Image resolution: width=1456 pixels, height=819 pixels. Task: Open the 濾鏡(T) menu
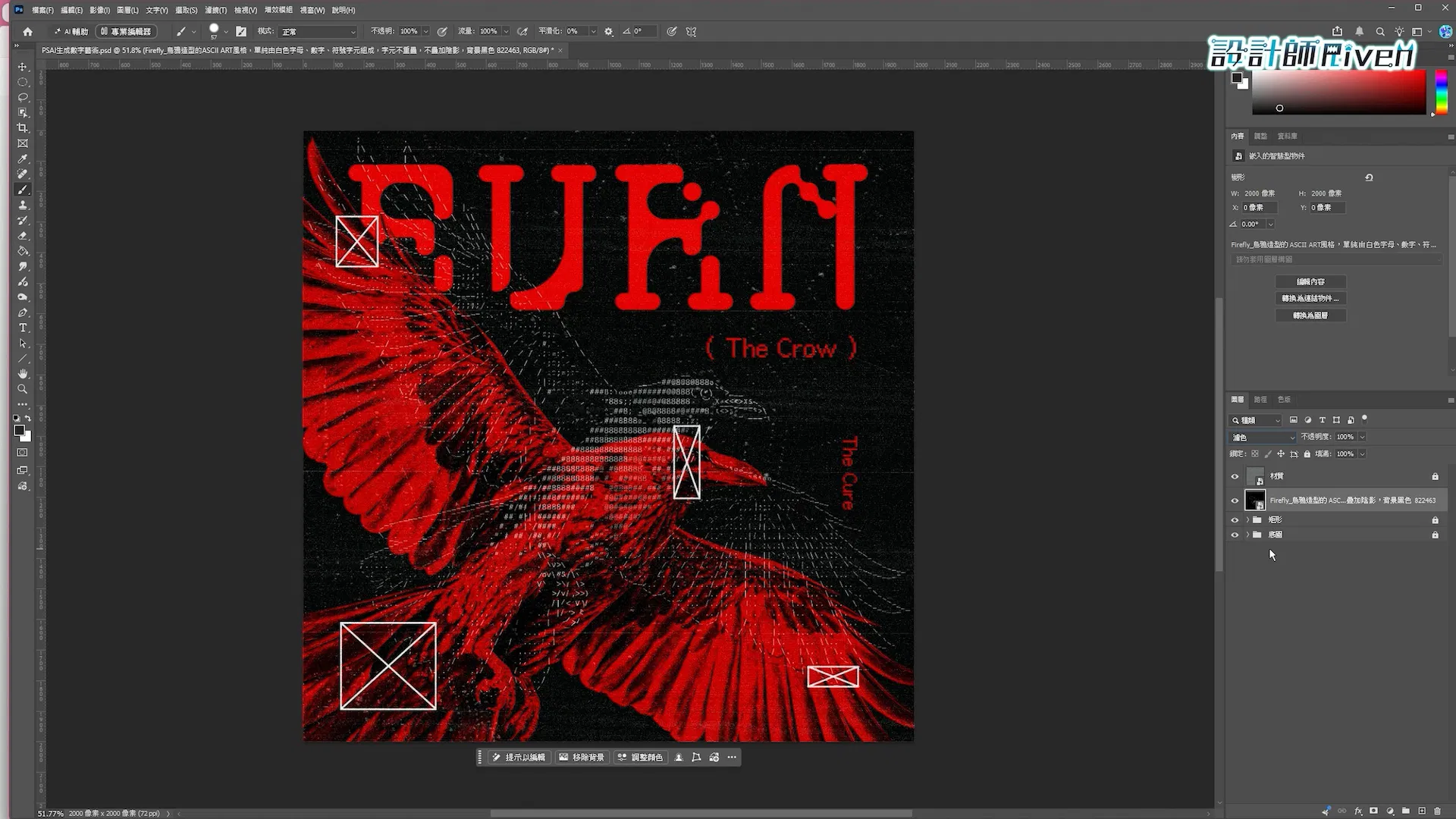coord(216,10)
